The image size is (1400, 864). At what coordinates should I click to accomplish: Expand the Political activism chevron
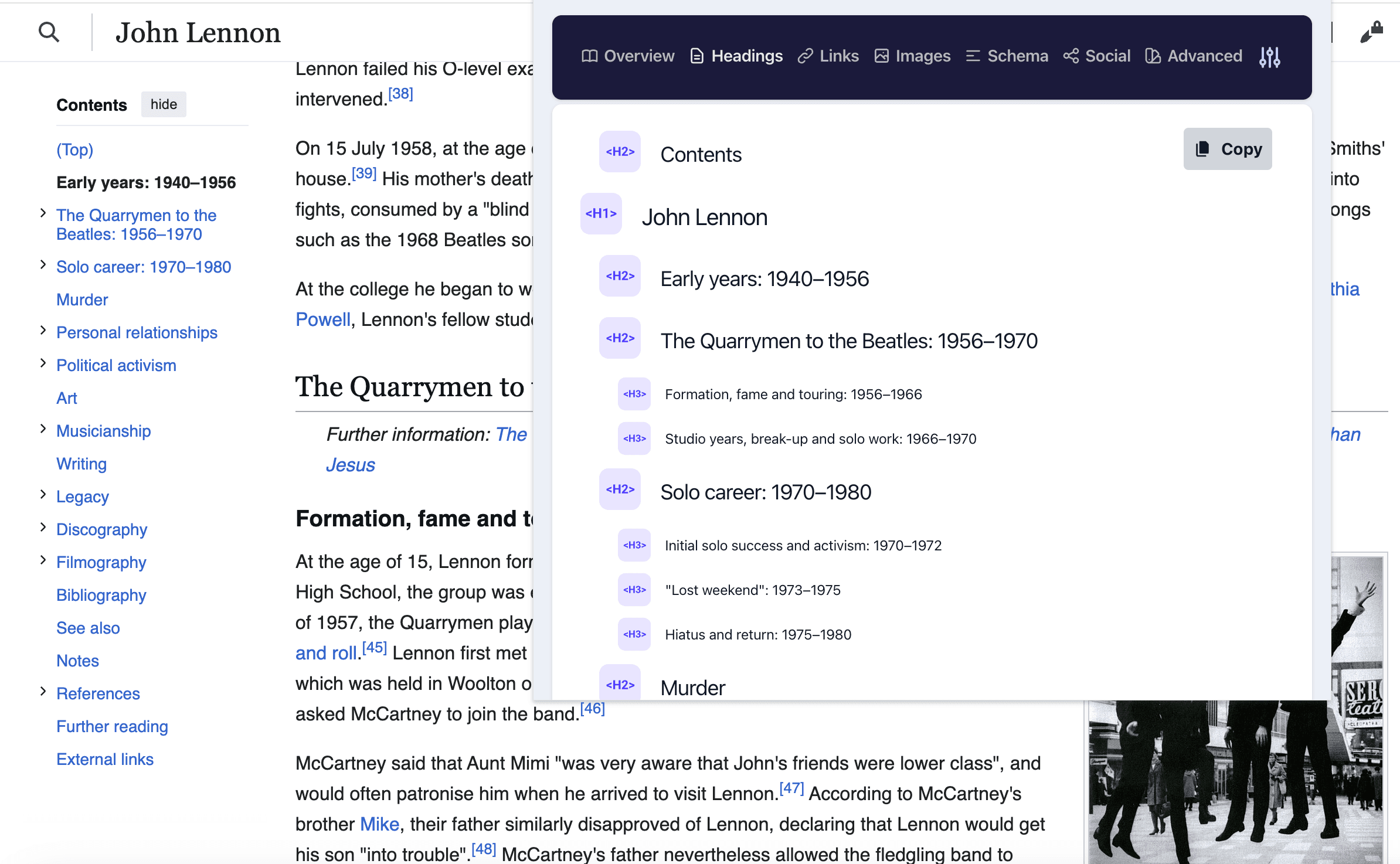pos(43,363)
